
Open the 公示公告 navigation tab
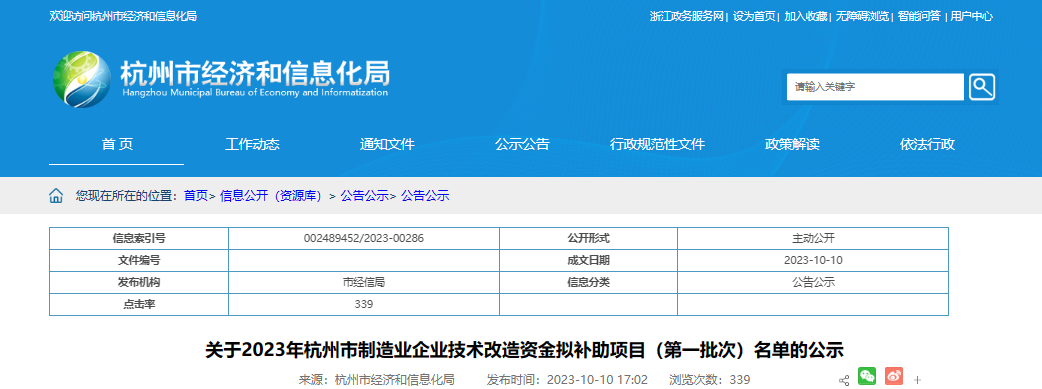coord(522,144)
